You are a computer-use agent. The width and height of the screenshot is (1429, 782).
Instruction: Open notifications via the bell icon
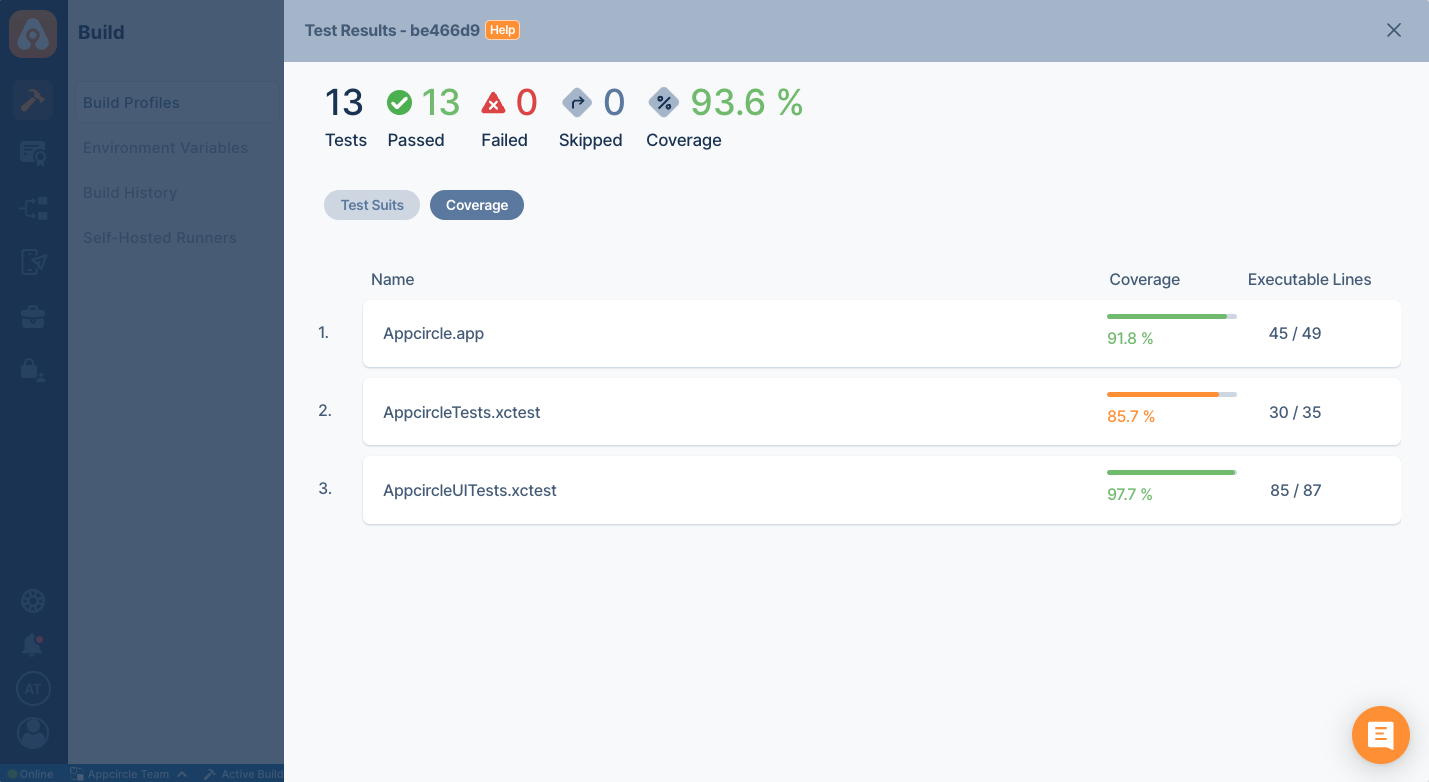[33, 644]
